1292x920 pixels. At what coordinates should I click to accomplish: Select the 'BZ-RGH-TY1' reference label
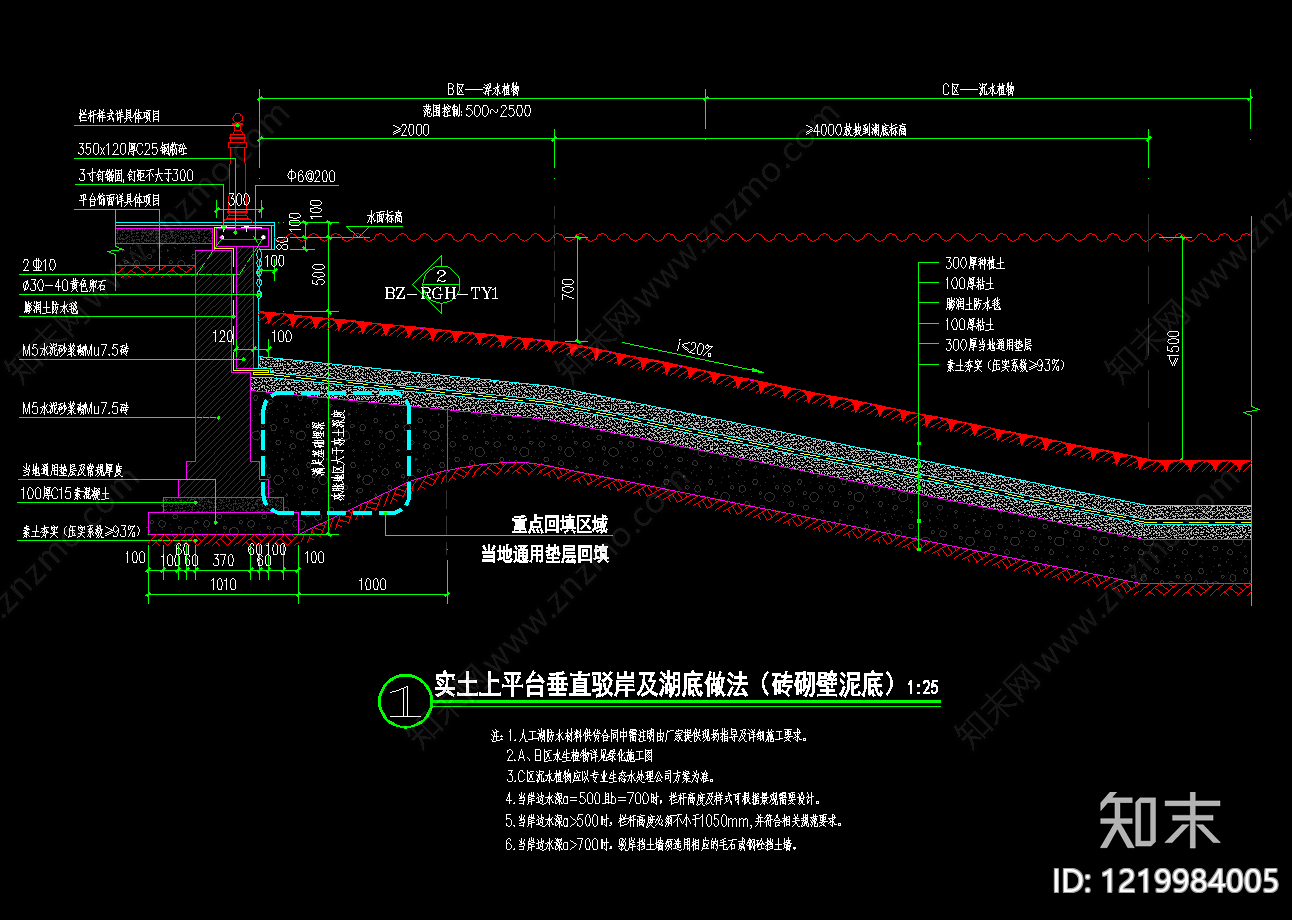(x=441, y=294)
